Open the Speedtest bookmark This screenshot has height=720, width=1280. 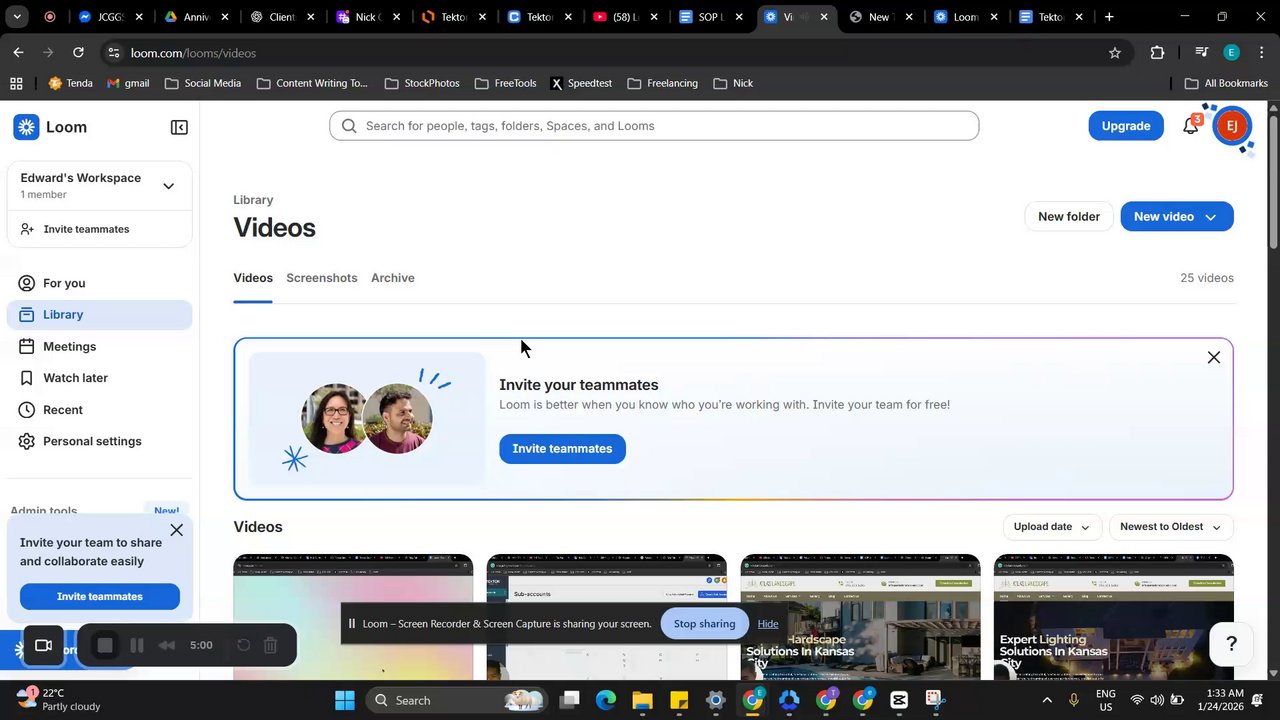581,83
